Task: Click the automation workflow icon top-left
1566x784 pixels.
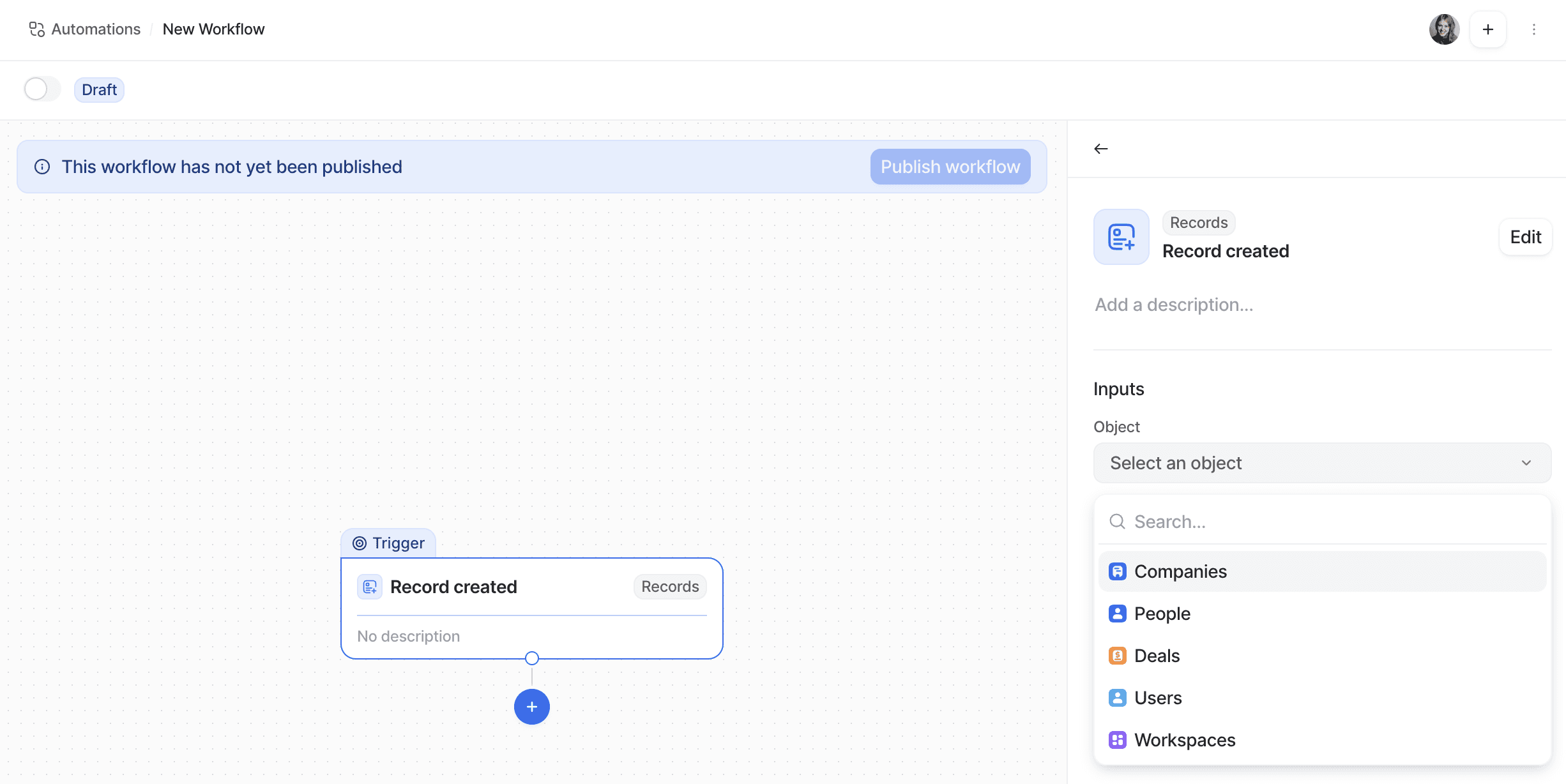Action: pos(36,28)
